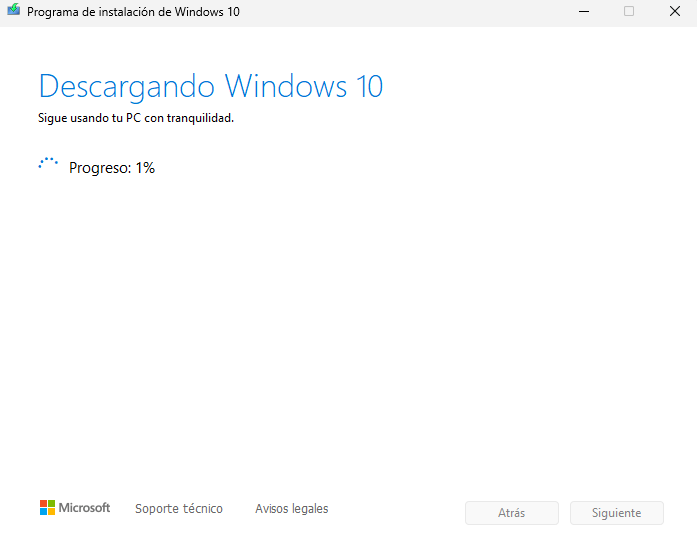The image size is (697, 545).
Task: Click the empty title bar area
Action: 400,12
